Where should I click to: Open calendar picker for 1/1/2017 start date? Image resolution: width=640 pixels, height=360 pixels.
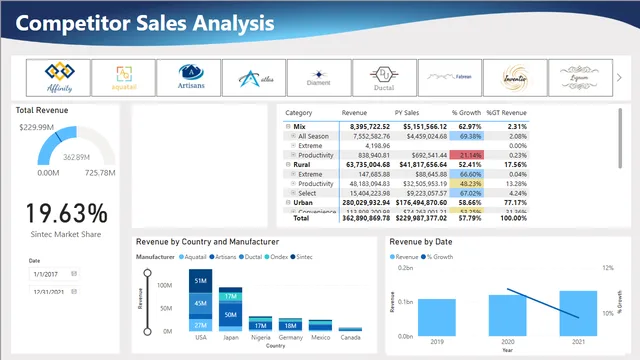click(x=74, y=273)
